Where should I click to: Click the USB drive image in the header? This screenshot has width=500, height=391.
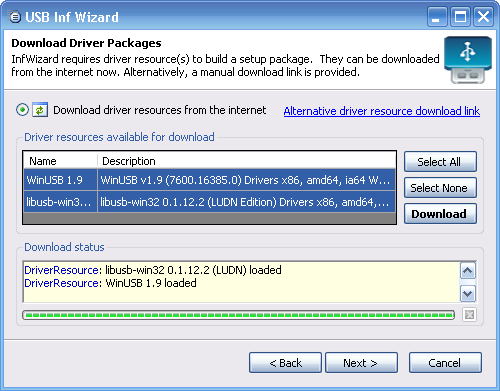pyautogui.click(x=468, y=59)
